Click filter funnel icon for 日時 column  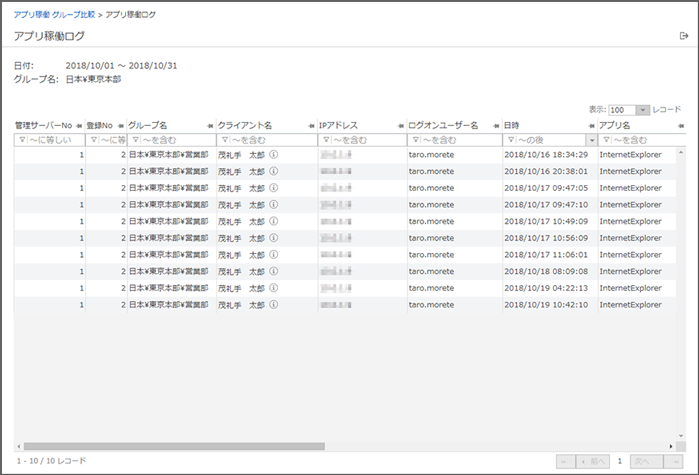pos(509,140)
